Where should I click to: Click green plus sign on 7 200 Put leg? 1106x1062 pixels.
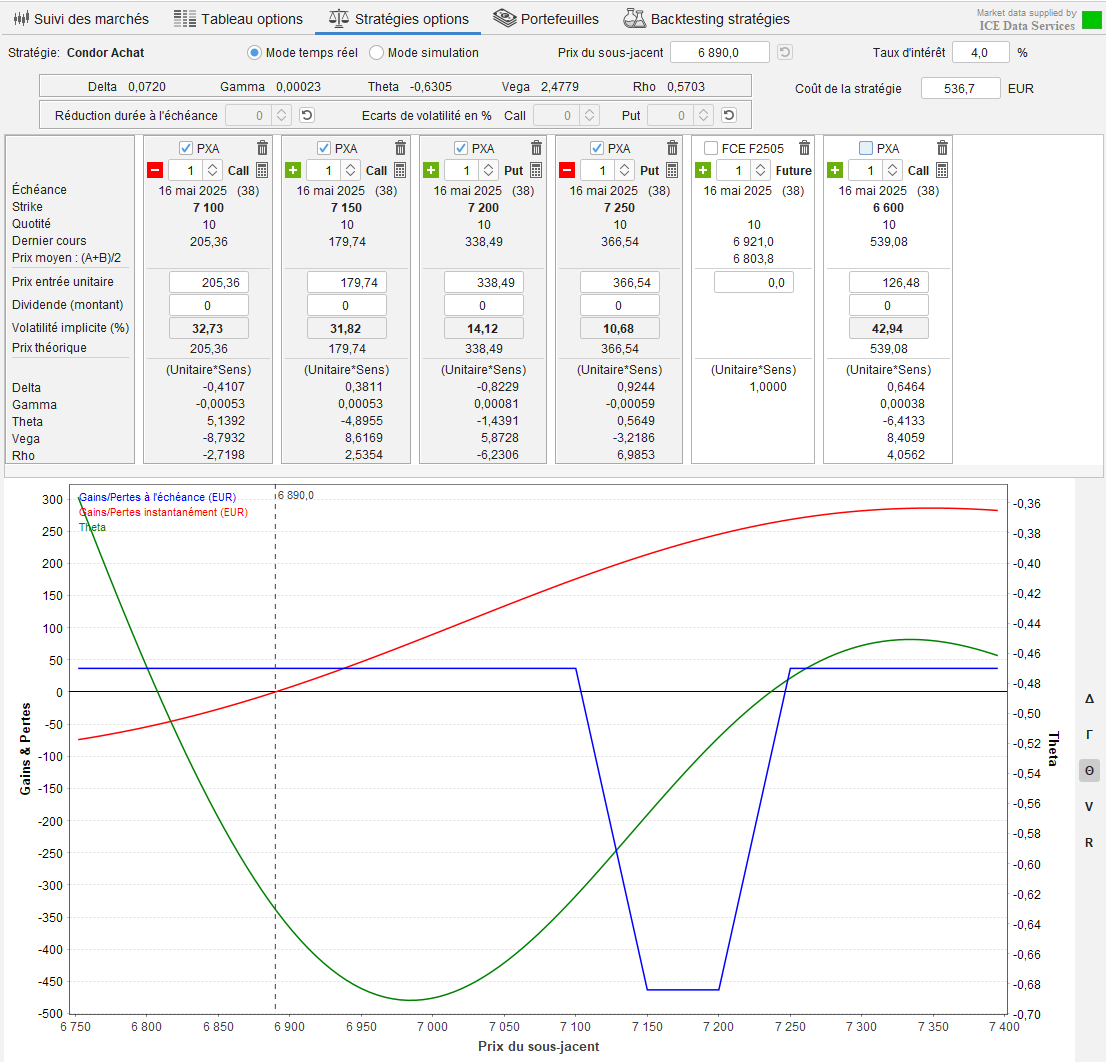coord(431,170)
